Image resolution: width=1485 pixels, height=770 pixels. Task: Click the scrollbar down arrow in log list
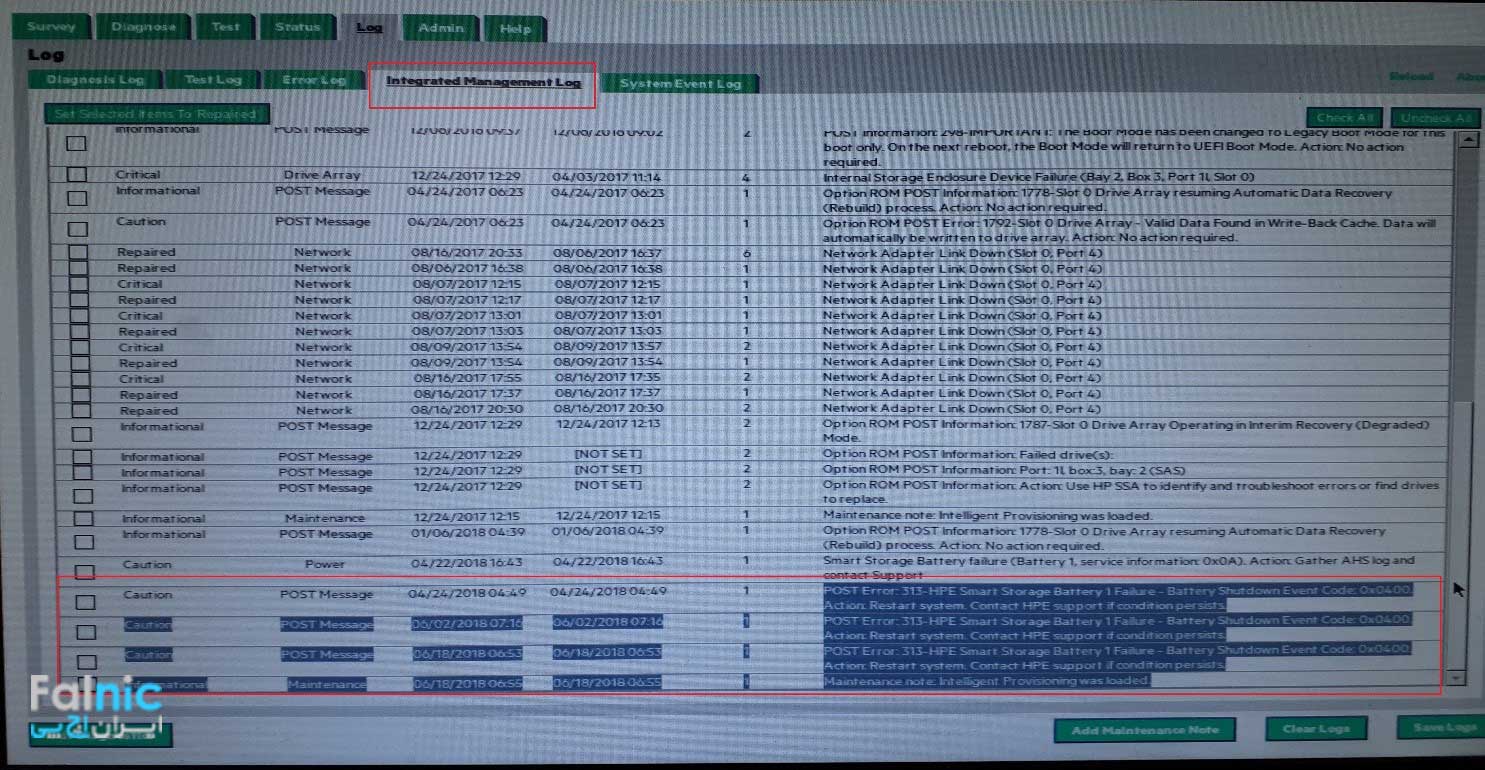1457,678
